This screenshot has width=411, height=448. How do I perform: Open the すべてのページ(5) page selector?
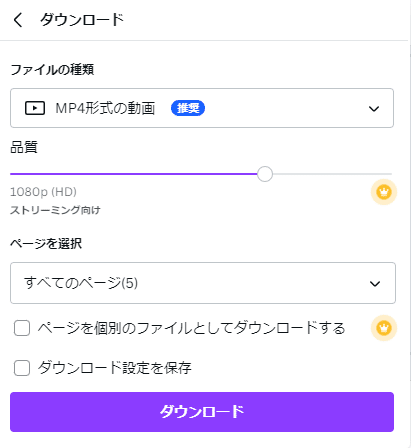[203, 283]
